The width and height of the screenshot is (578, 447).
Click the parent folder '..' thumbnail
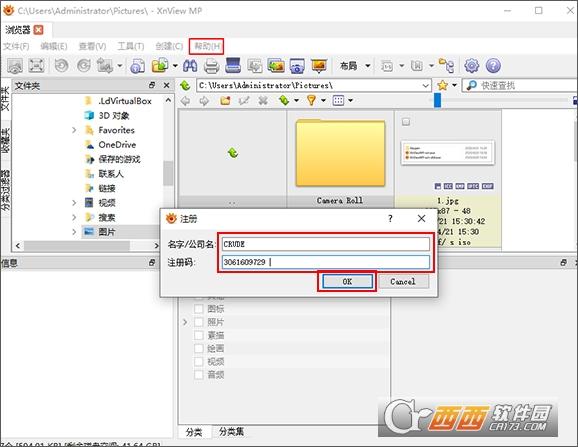232,159
